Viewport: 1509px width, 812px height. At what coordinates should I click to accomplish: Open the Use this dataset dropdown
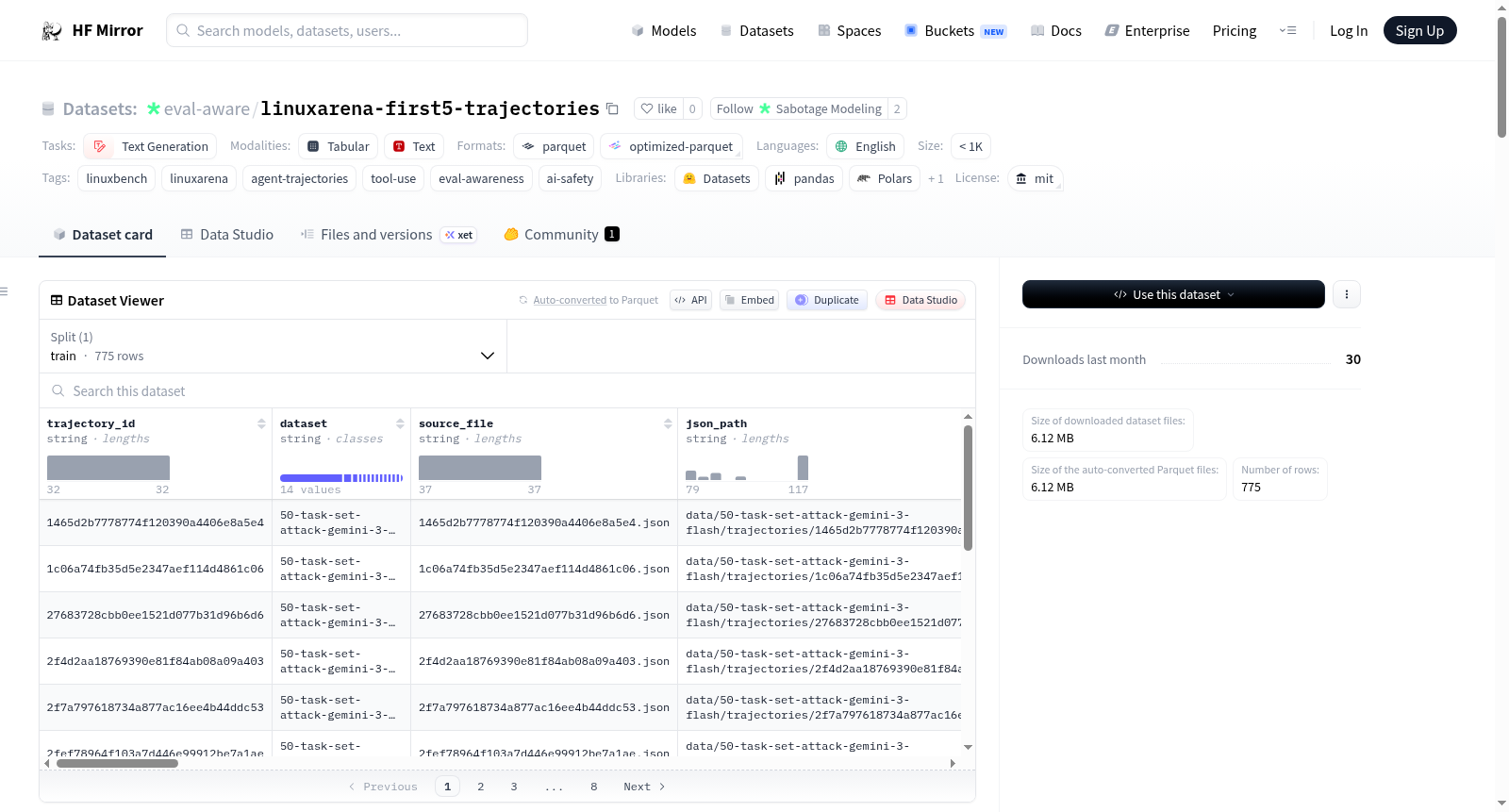point(1173,294)
